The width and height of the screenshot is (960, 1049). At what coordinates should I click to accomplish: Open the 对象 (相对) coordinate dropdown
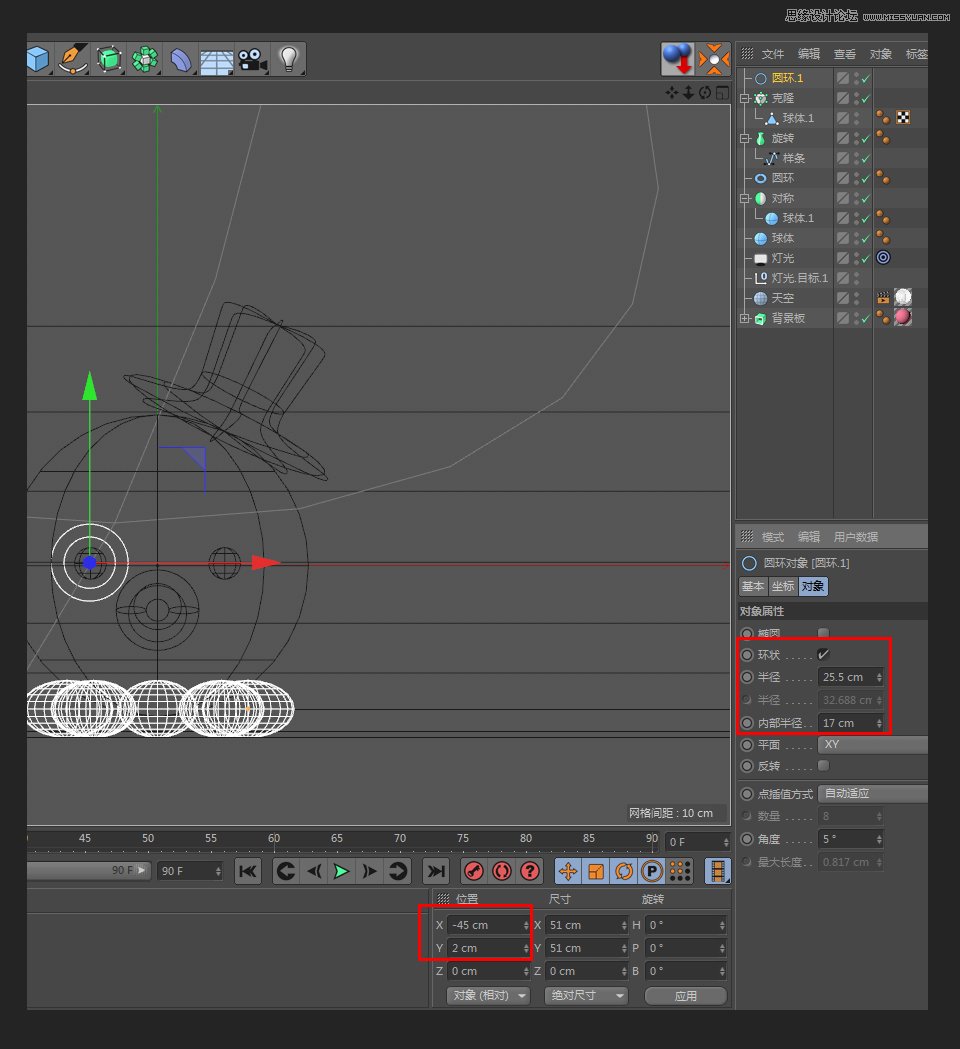(487, 995)
